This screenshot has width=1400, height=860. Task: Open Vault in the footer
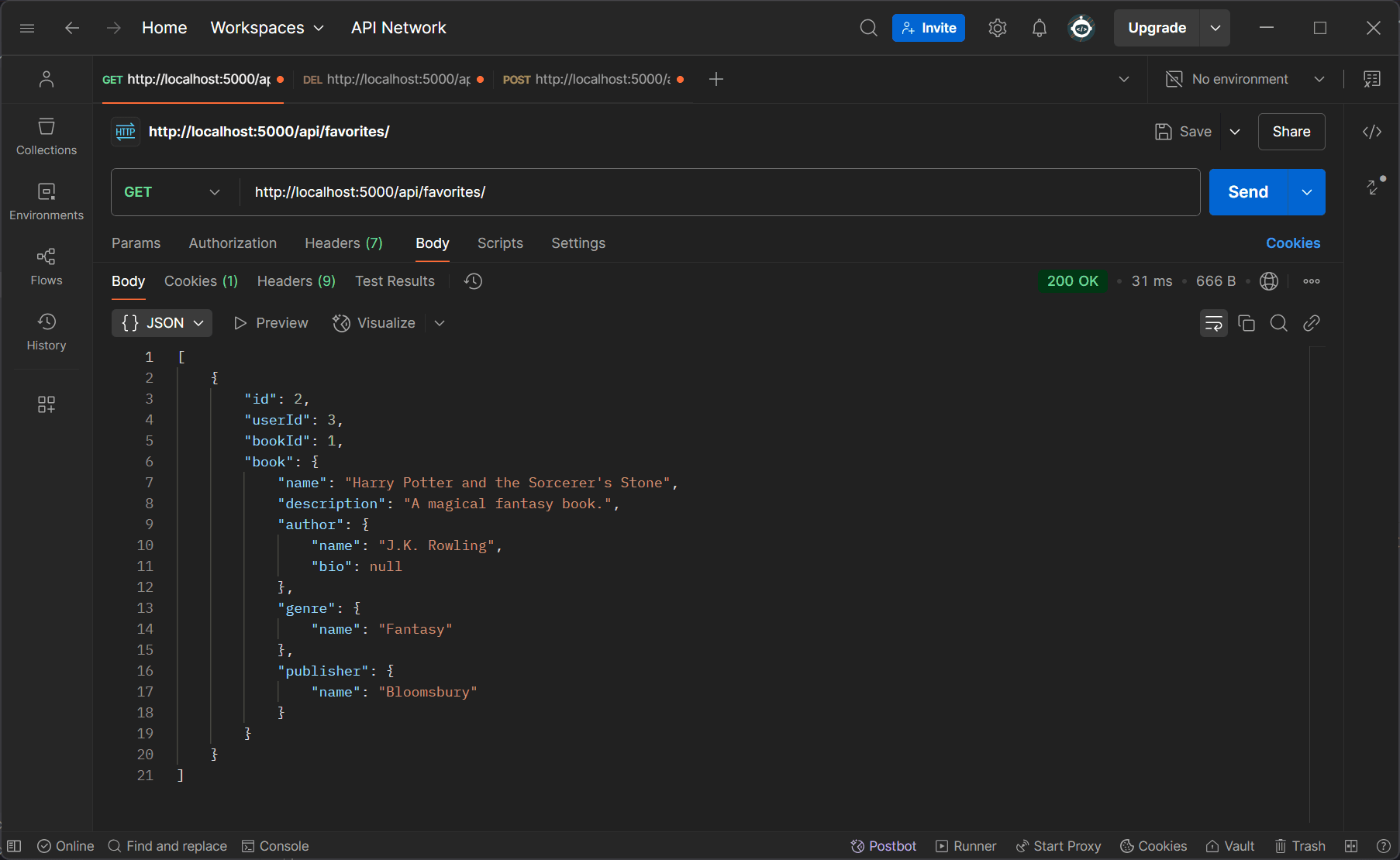1230,846
